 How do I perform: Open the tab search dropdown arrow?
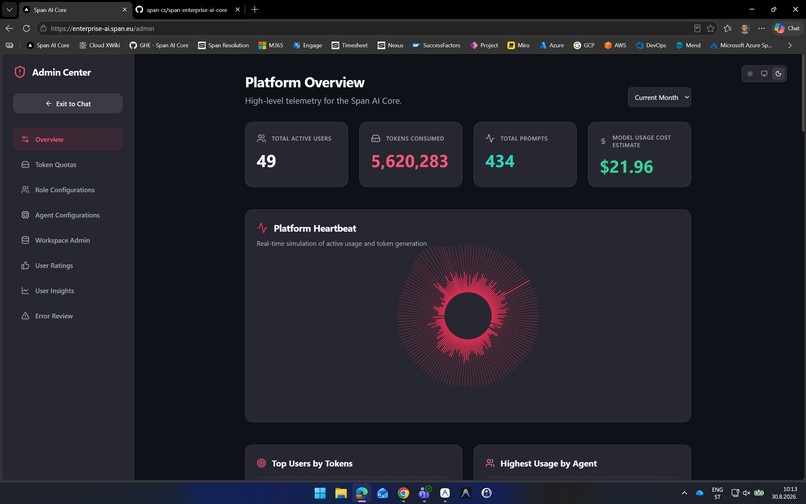point(9,9)
